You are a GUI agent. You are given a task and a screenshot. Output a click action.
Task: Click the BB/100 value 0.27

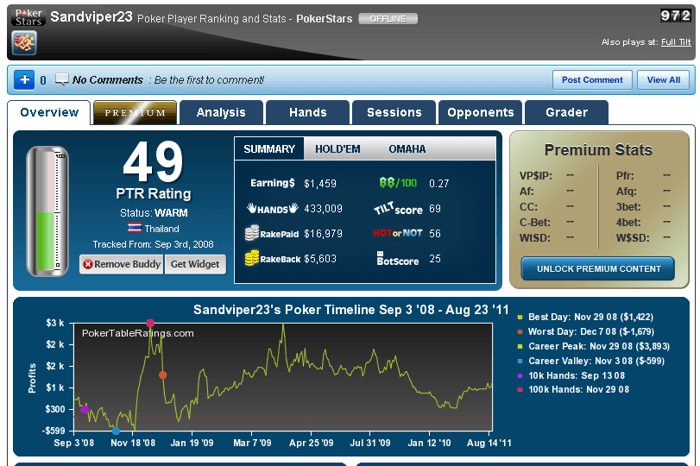[x=439, y=183]
